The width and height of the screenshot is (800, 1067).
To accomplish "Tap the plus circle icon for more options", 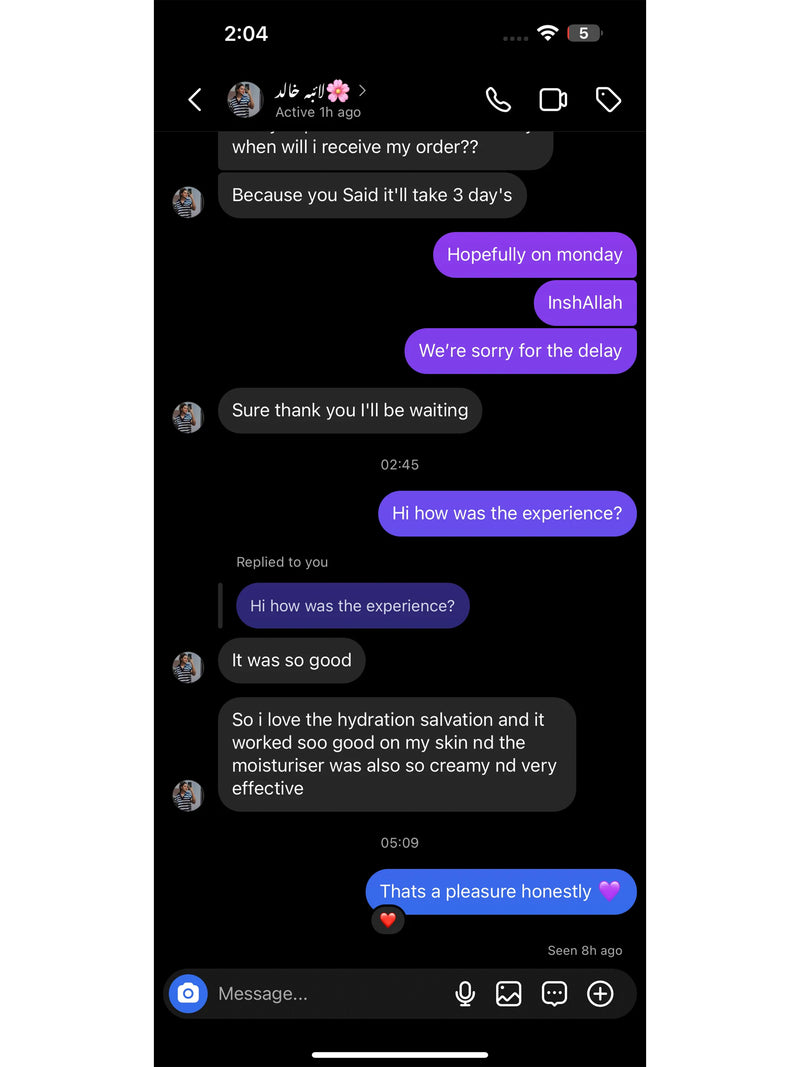I will pyautogui.click(x=600, y=994).
